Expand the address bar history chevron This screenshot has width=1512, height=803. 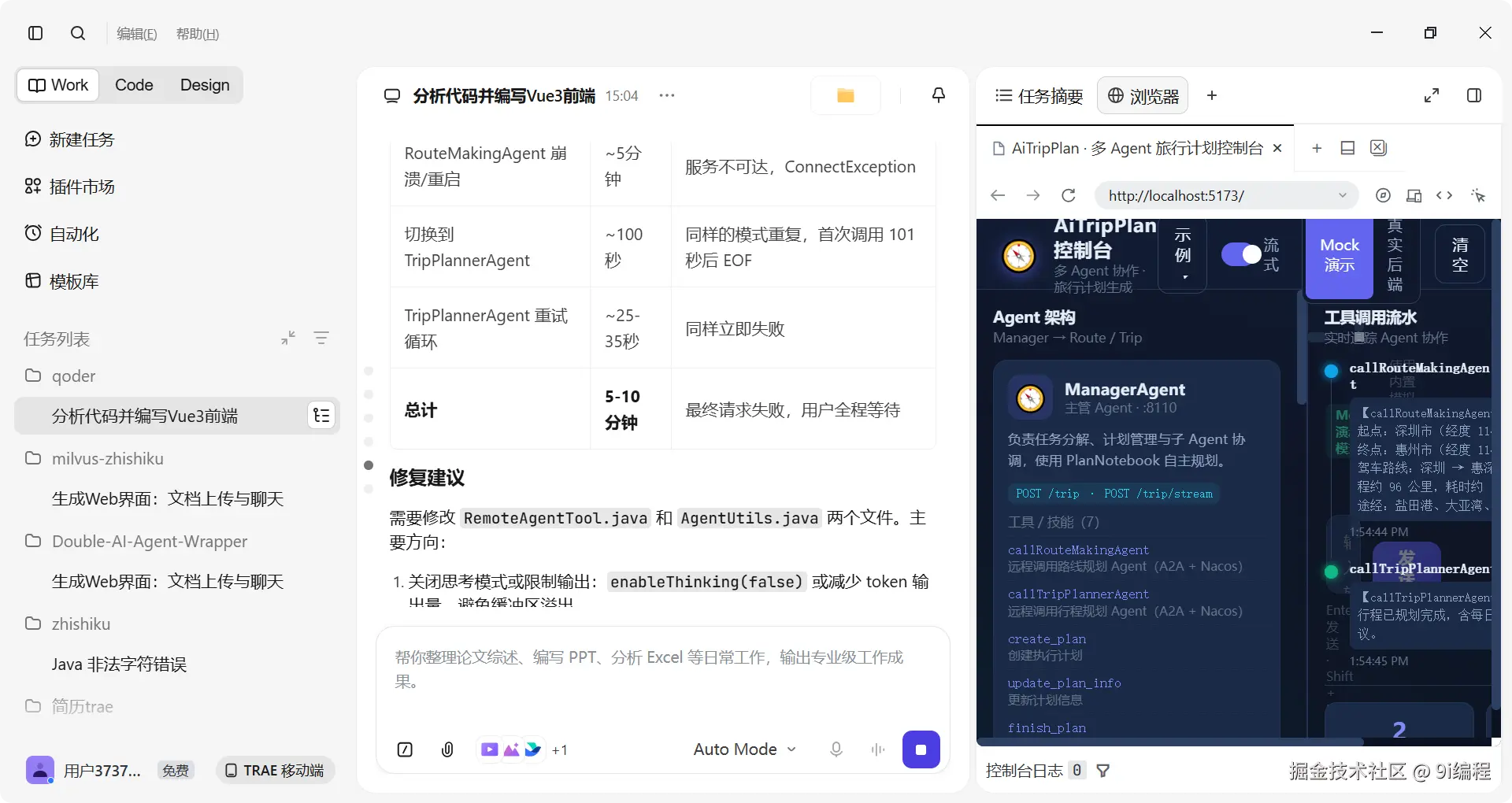(1343, 195)
